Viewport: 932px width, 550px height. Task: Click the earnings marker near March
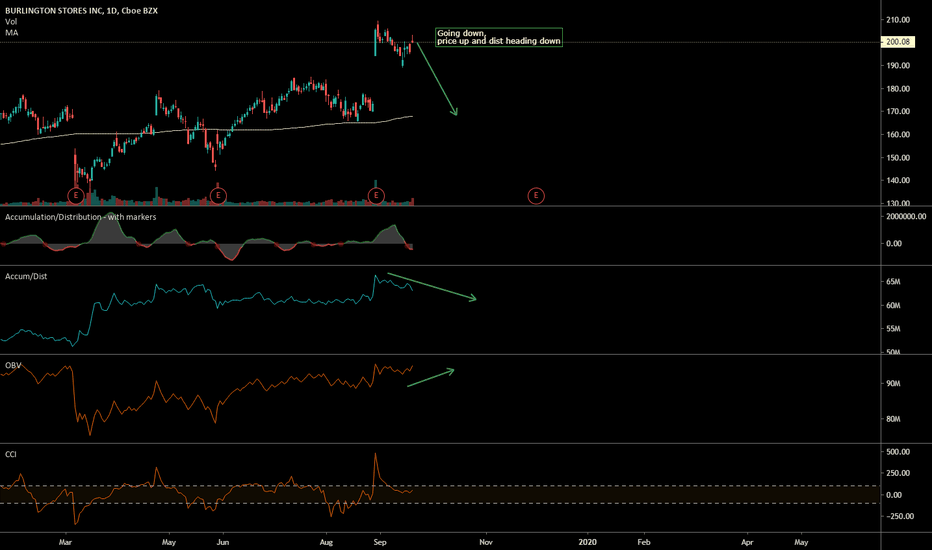click(75, 195)
